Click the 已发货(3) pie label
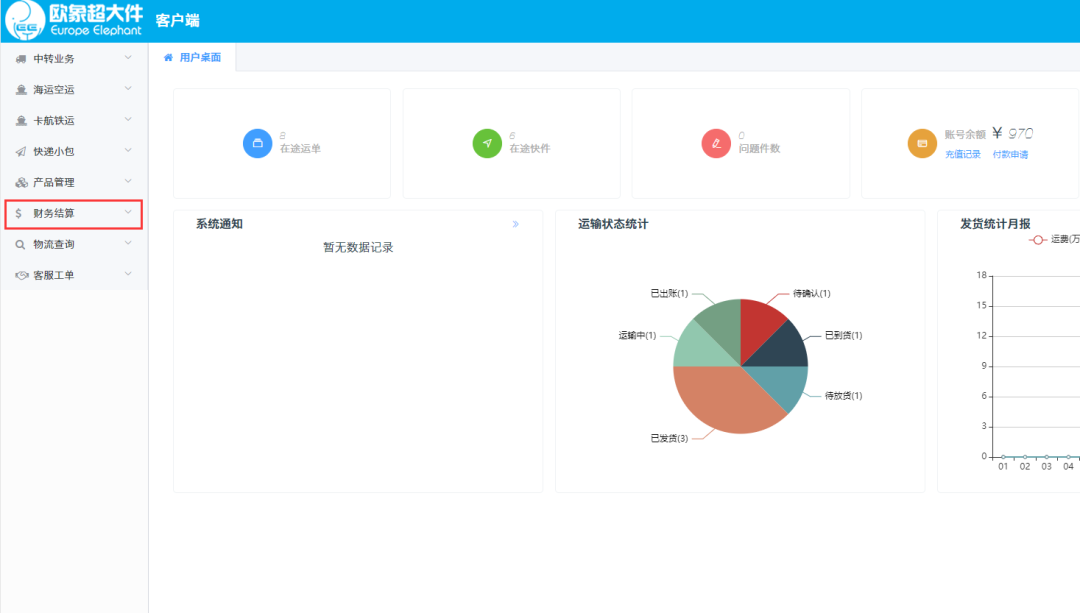This screenshot has width=1080, height=613. [x=669, y=438]
